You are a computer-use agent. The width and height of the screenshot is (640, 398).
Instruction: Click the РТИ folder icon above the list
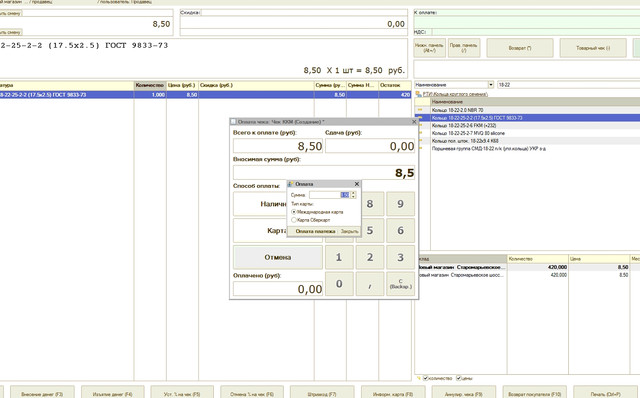[x=418, y=94]
